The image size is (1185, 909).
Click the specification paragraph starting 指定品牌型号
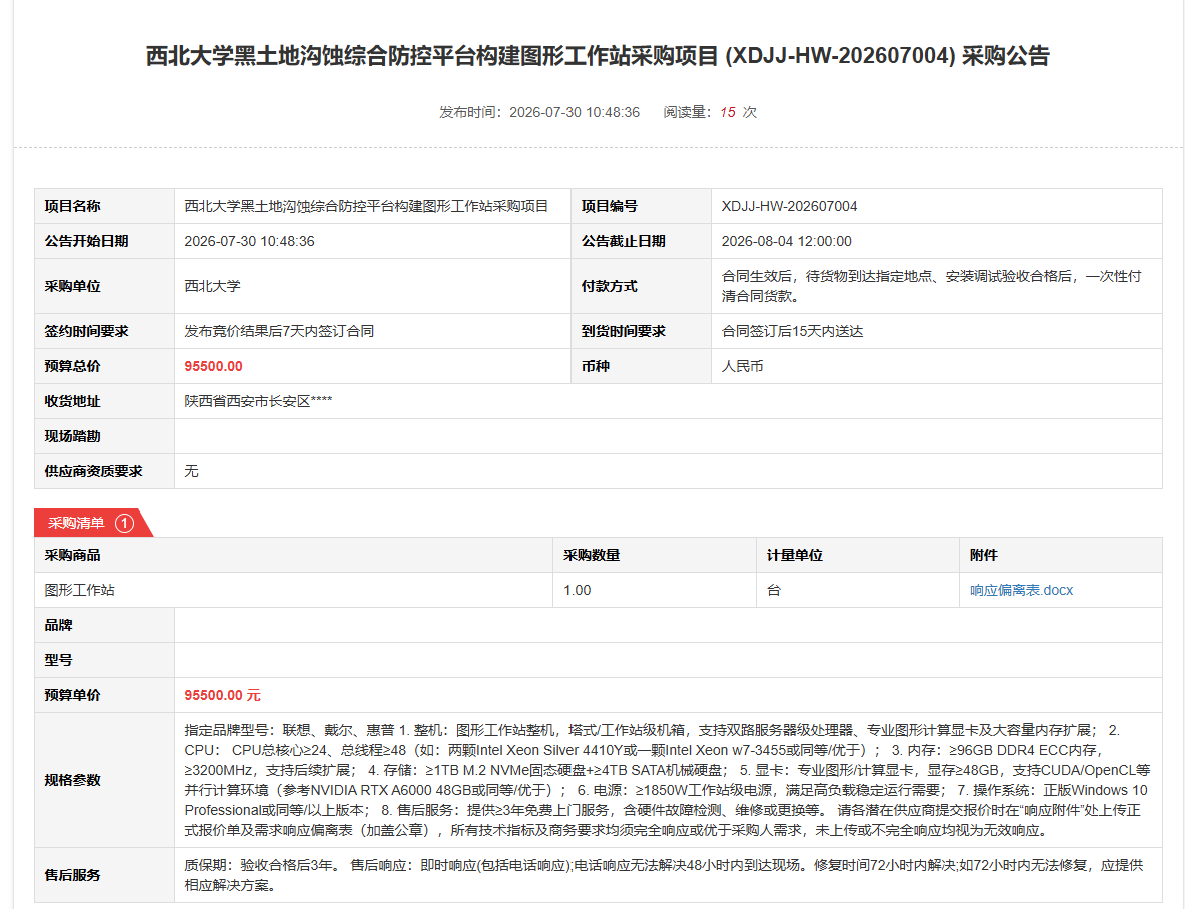667,781
